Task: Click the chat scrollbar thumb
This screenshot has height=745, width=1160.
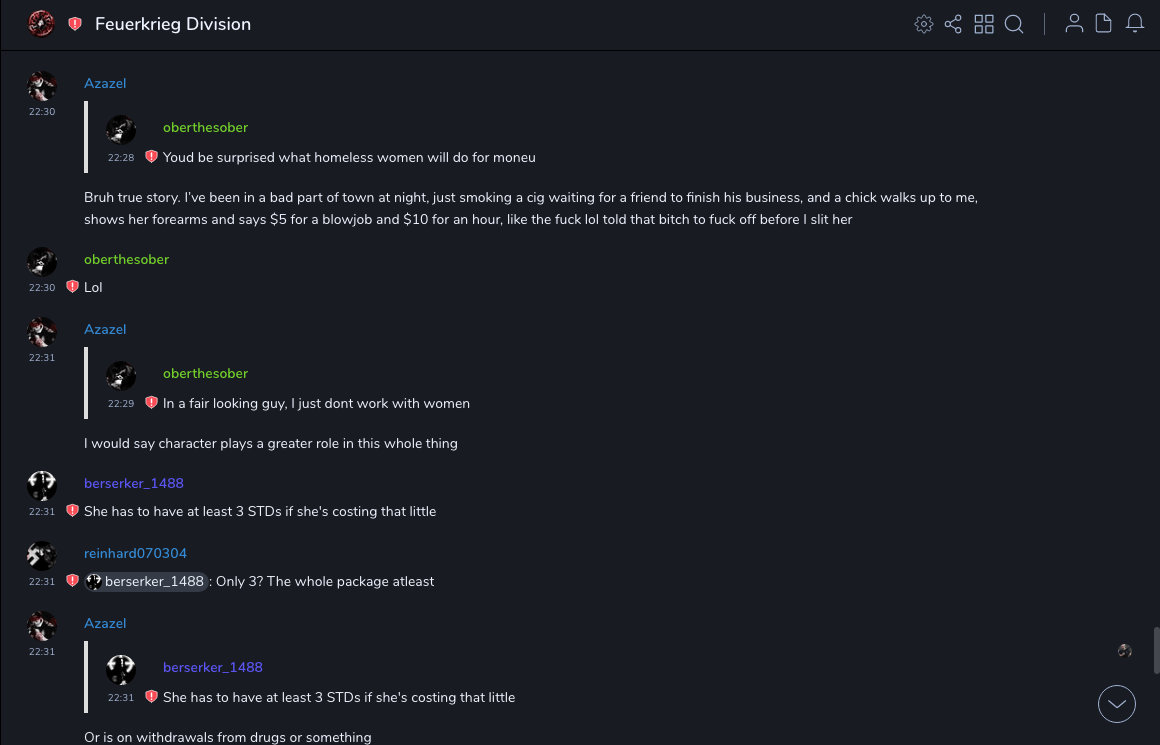Action: (1156, 650)
